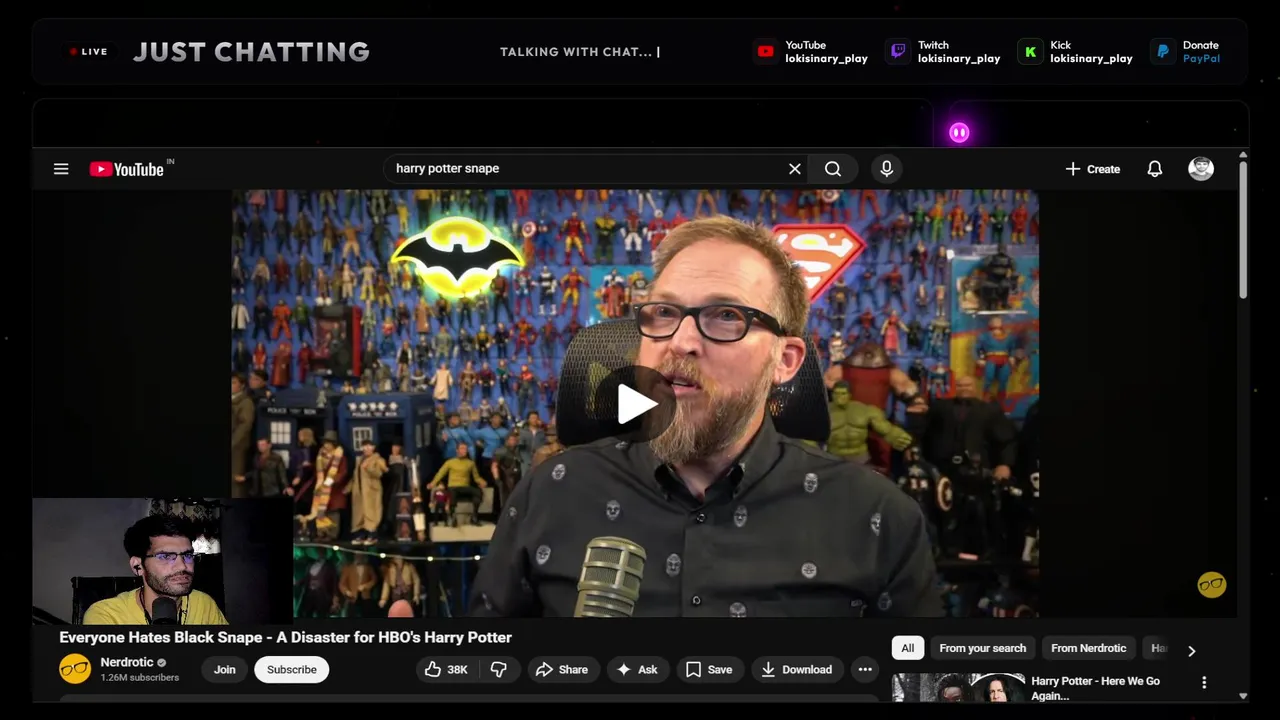1280x720 pixels.
Task: Select the From Nerdrotic filter chip
Action: tap(1088, 648)
